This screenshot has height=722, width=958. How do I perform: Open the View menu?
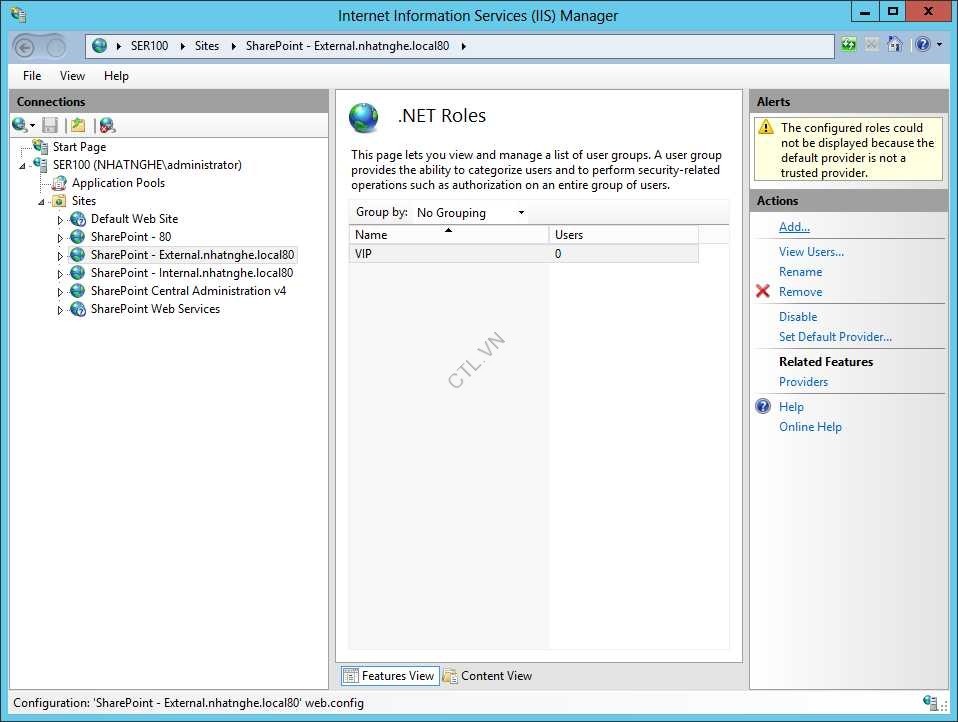pos(72,76)
